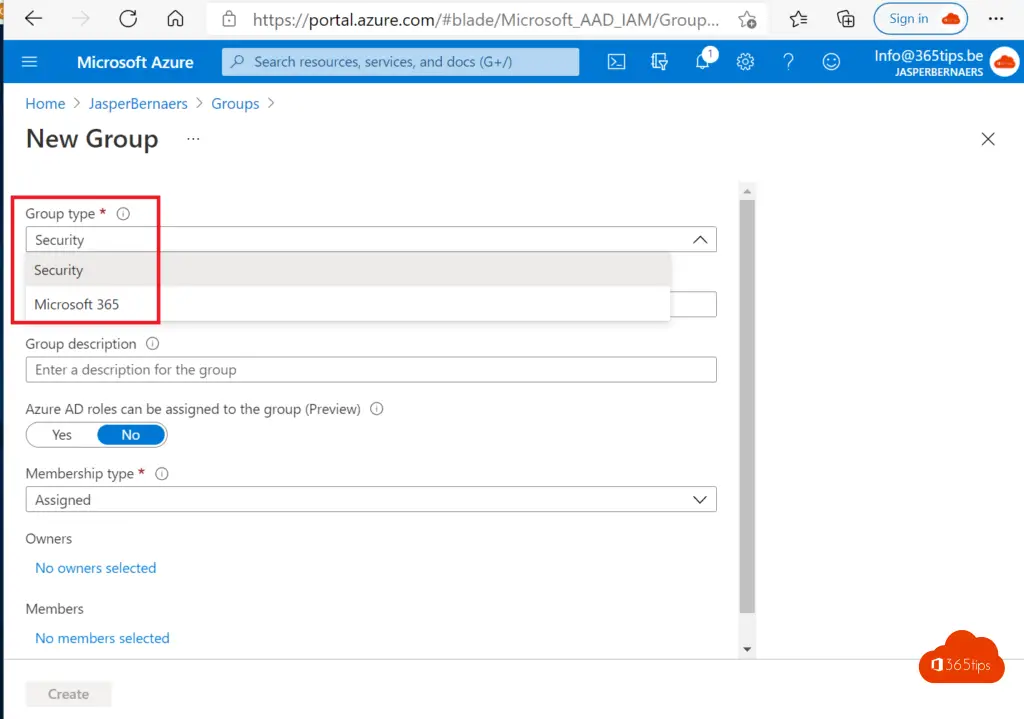This screenshot has width=1024, height=719.
Task: Click the scrollbar down arrow in the form
Action: point(747,649)
